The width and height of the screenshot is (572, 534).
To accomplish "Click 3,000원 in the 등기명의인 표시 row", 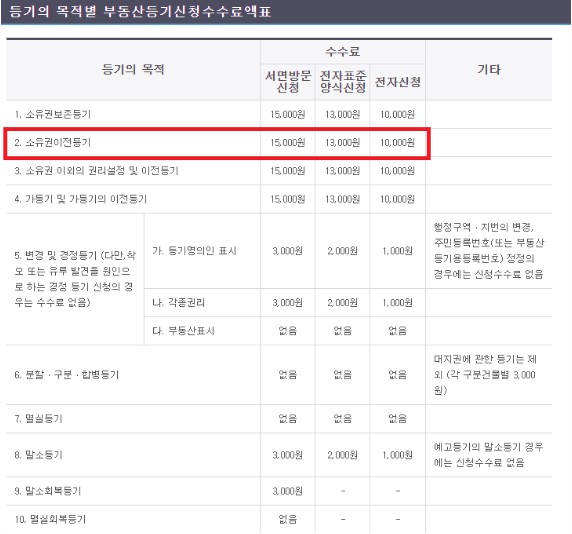I will [x=288, y=251].
